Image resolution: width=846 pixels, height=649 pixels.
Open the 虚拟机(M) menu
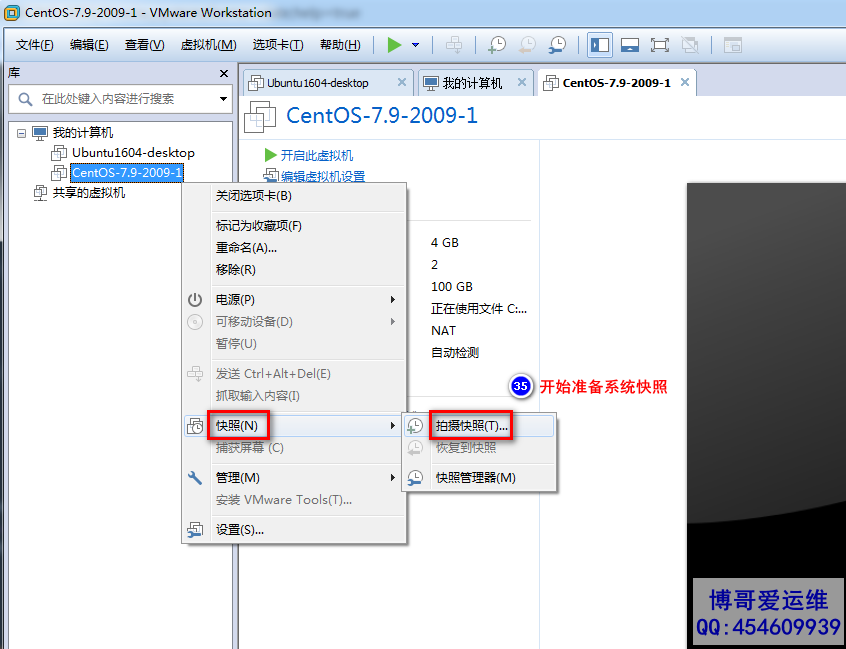pos(208,45)
